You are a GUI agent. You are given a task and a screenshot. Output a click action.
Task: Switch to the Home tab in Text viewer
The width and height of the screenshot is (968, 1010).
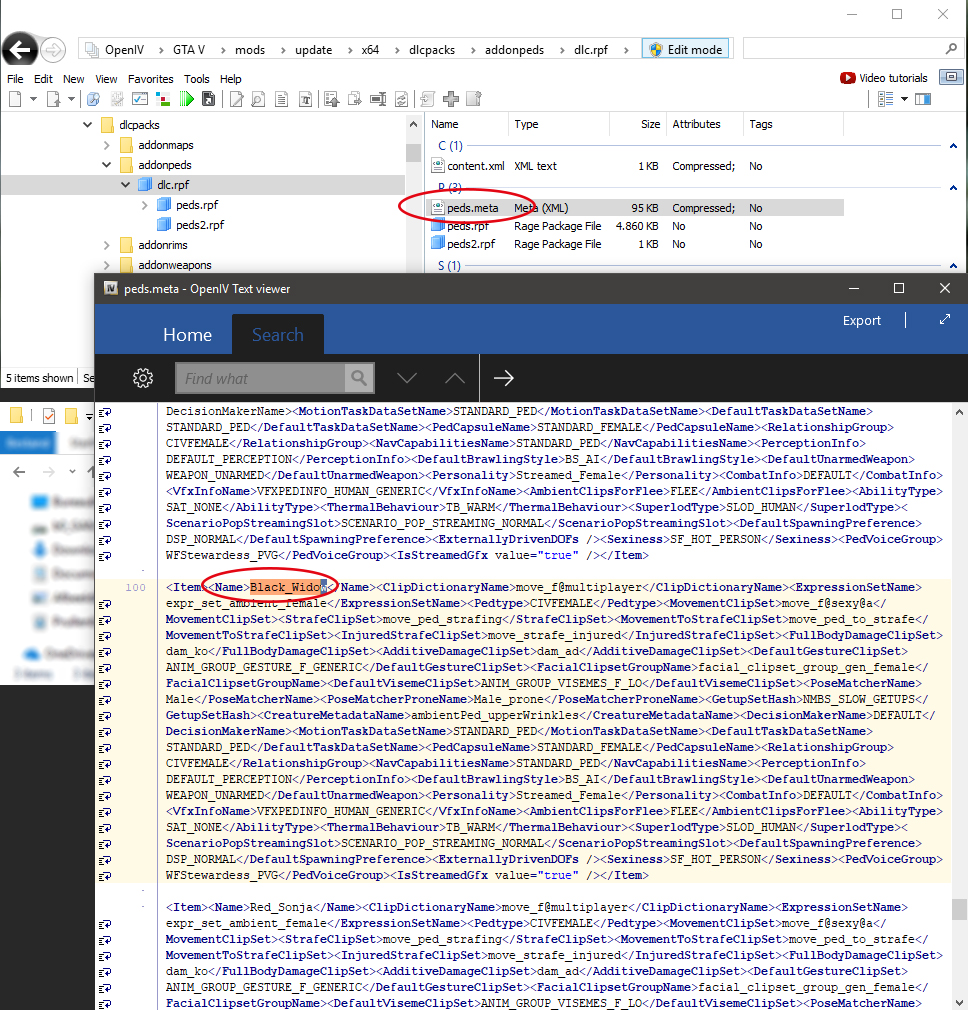click(187, 334)
